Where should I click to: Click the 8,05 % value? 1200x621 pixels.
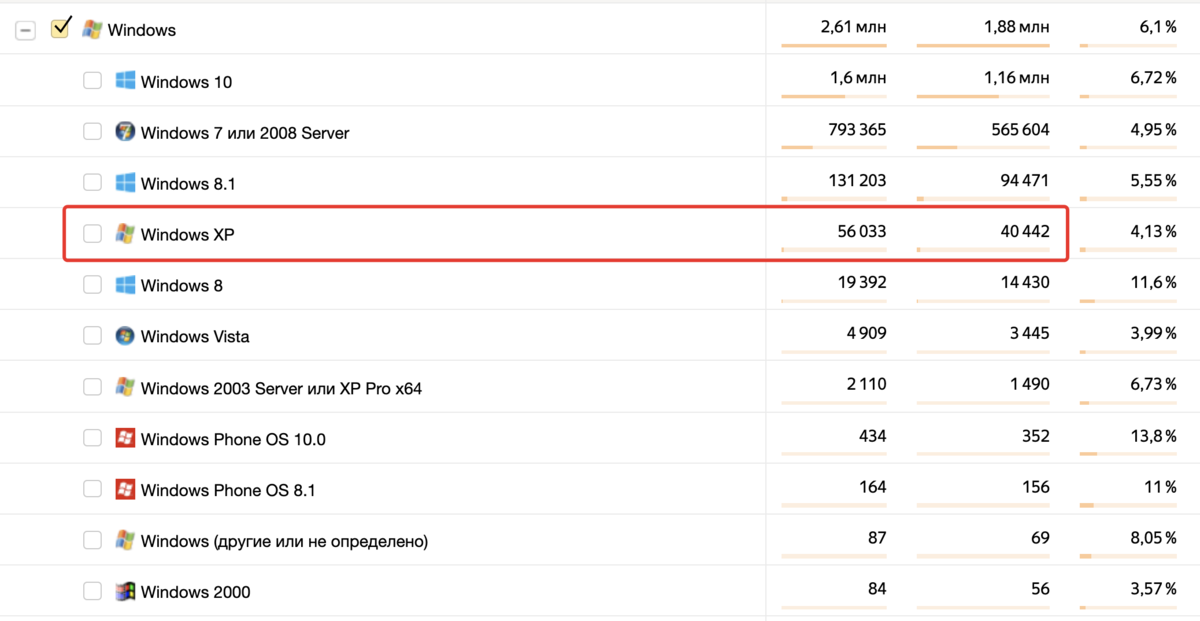[1152, 537]
